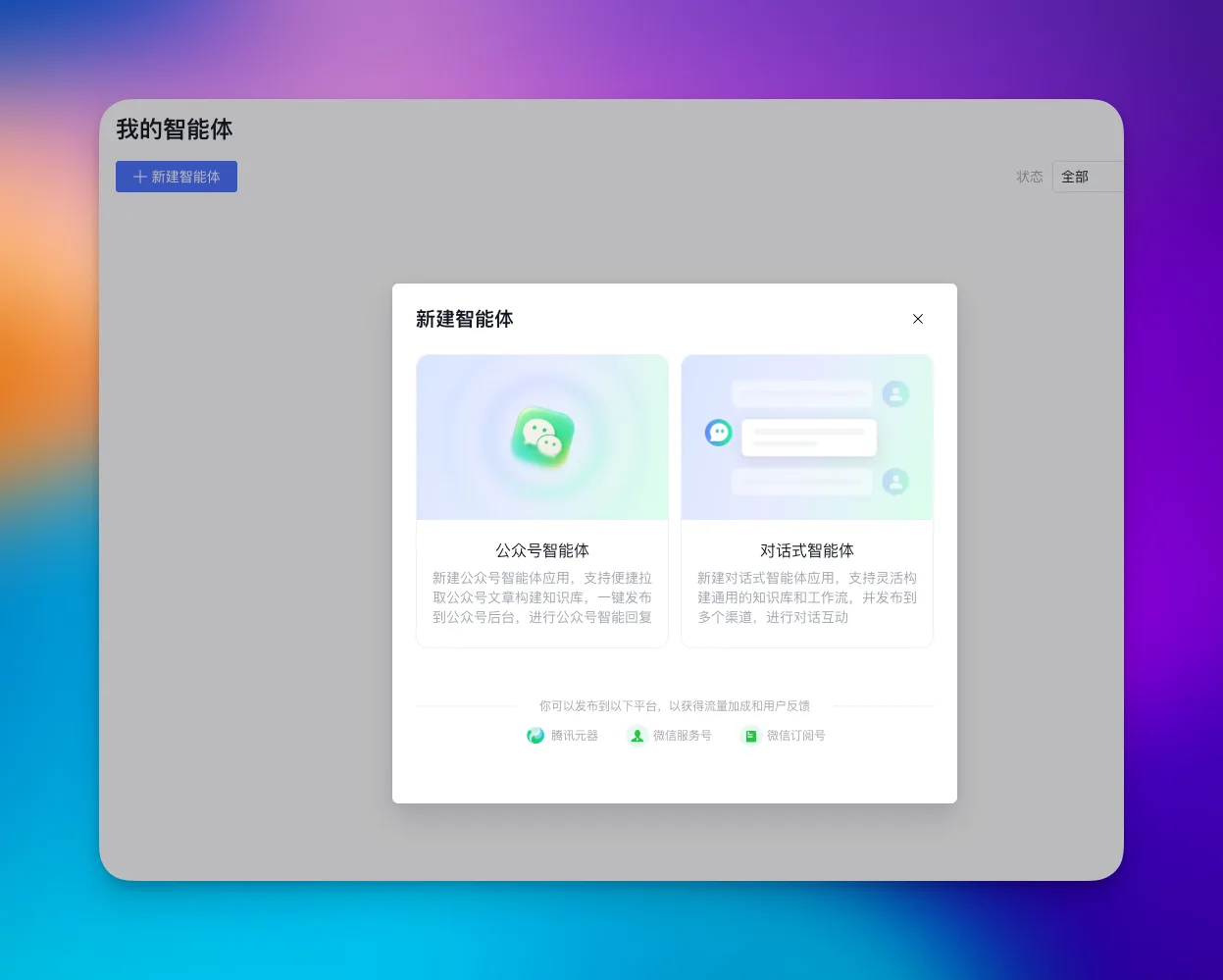Click the 公众号智能体 description text

coord(542,597)
